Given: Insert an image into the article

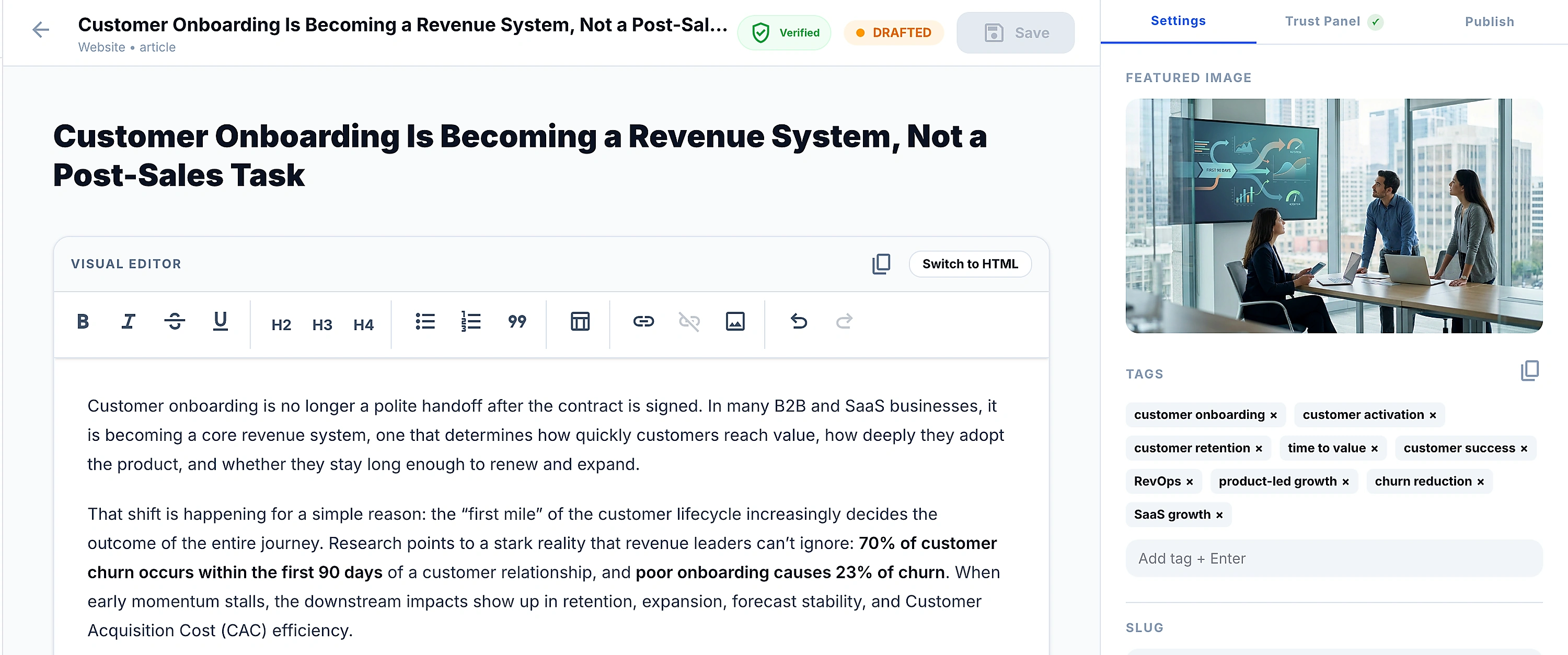Looking at the screenshot, I should pos(735,322).
